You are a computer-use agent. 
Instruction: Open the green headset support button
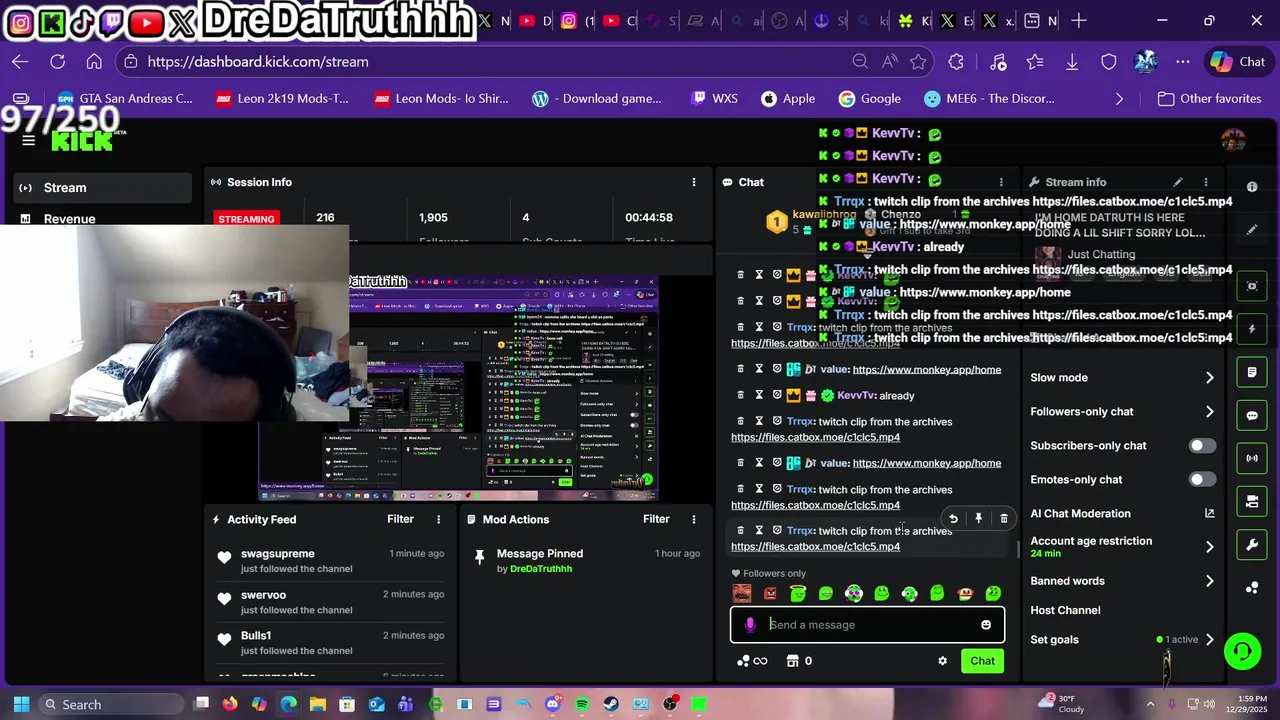(1242, 652)
